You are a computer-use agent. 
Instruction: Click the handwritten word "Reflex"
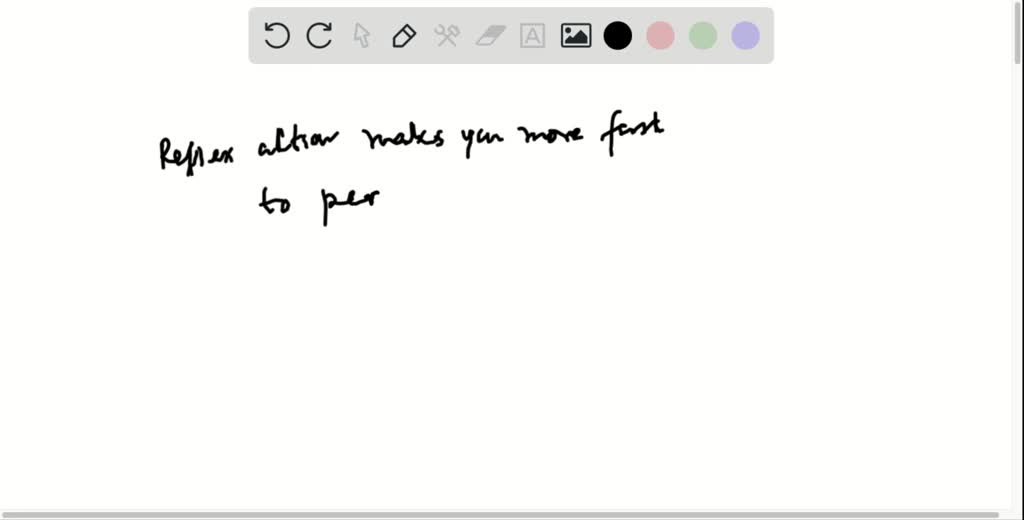click(x=196, y=155)
